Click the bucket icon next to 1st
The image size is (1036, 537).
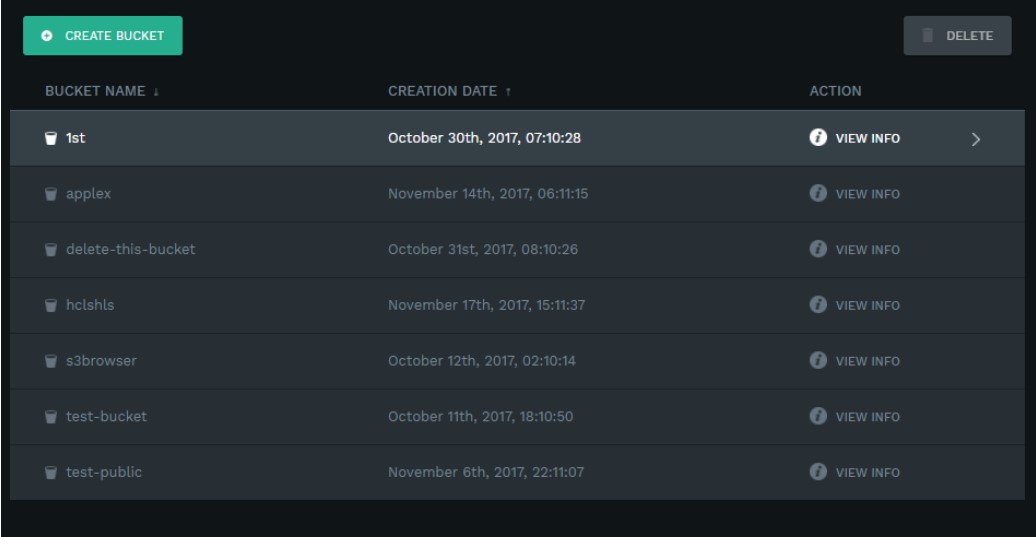[51, 139]
